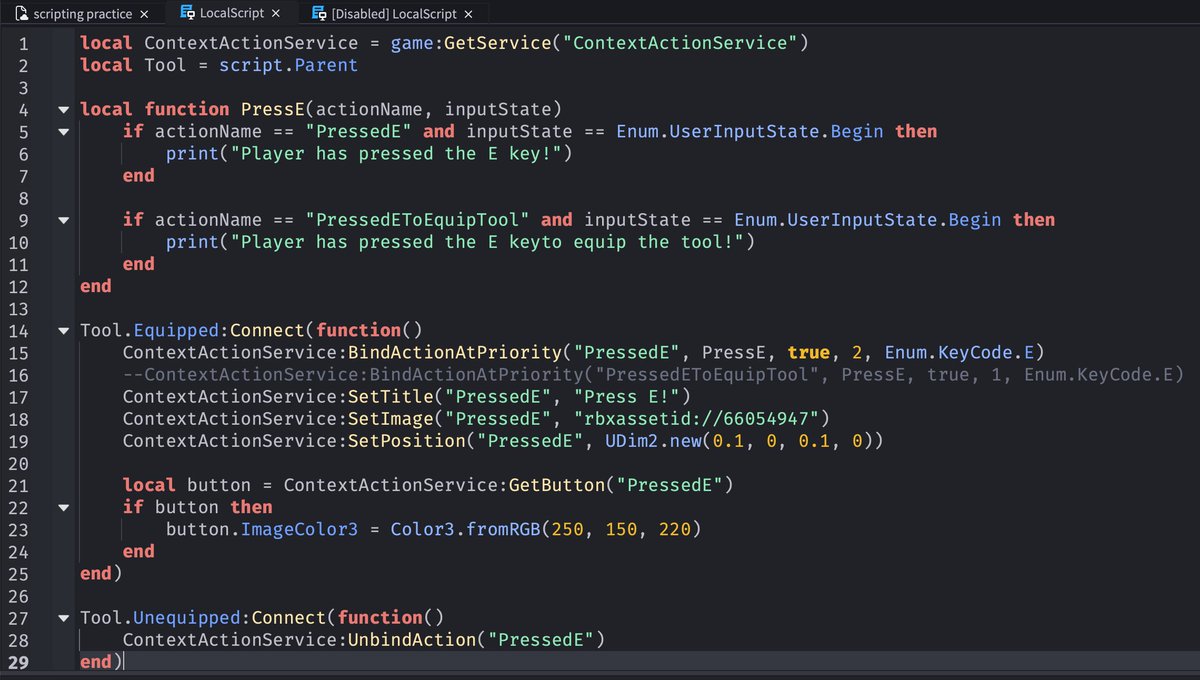Click "Color3.fromRGB" on line 23
Viewport: 1200px width, 680px height.
click(465, 529)
